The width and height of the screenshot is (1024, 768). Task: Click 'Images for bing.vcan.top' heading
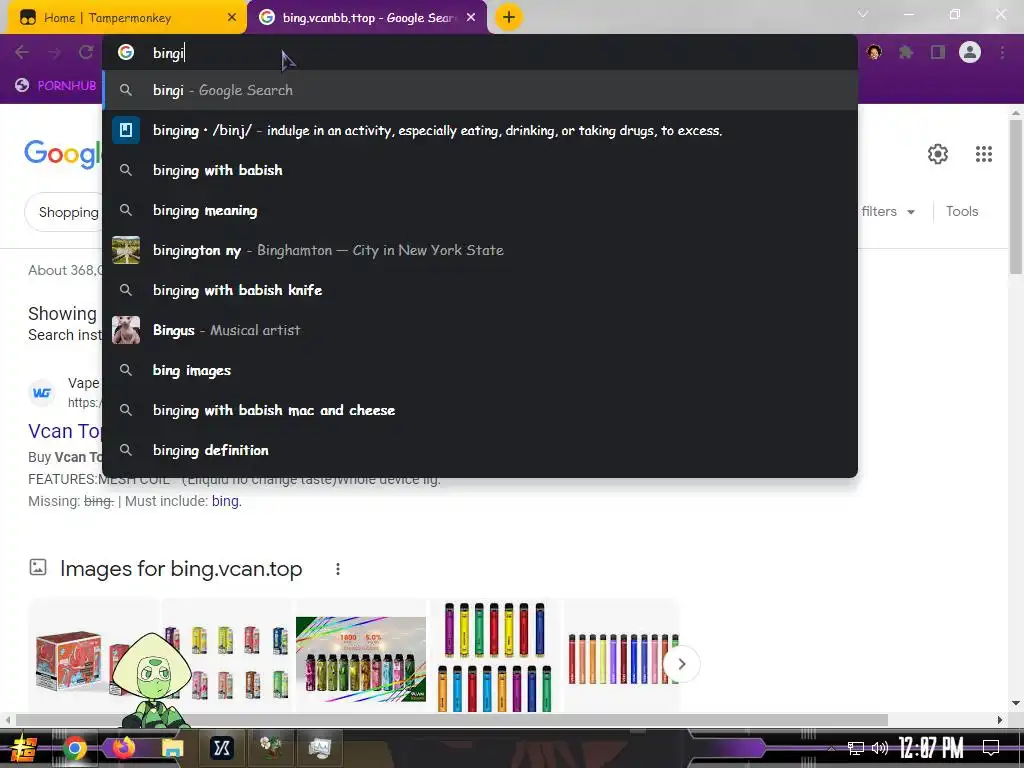click(x=181, y=569)
